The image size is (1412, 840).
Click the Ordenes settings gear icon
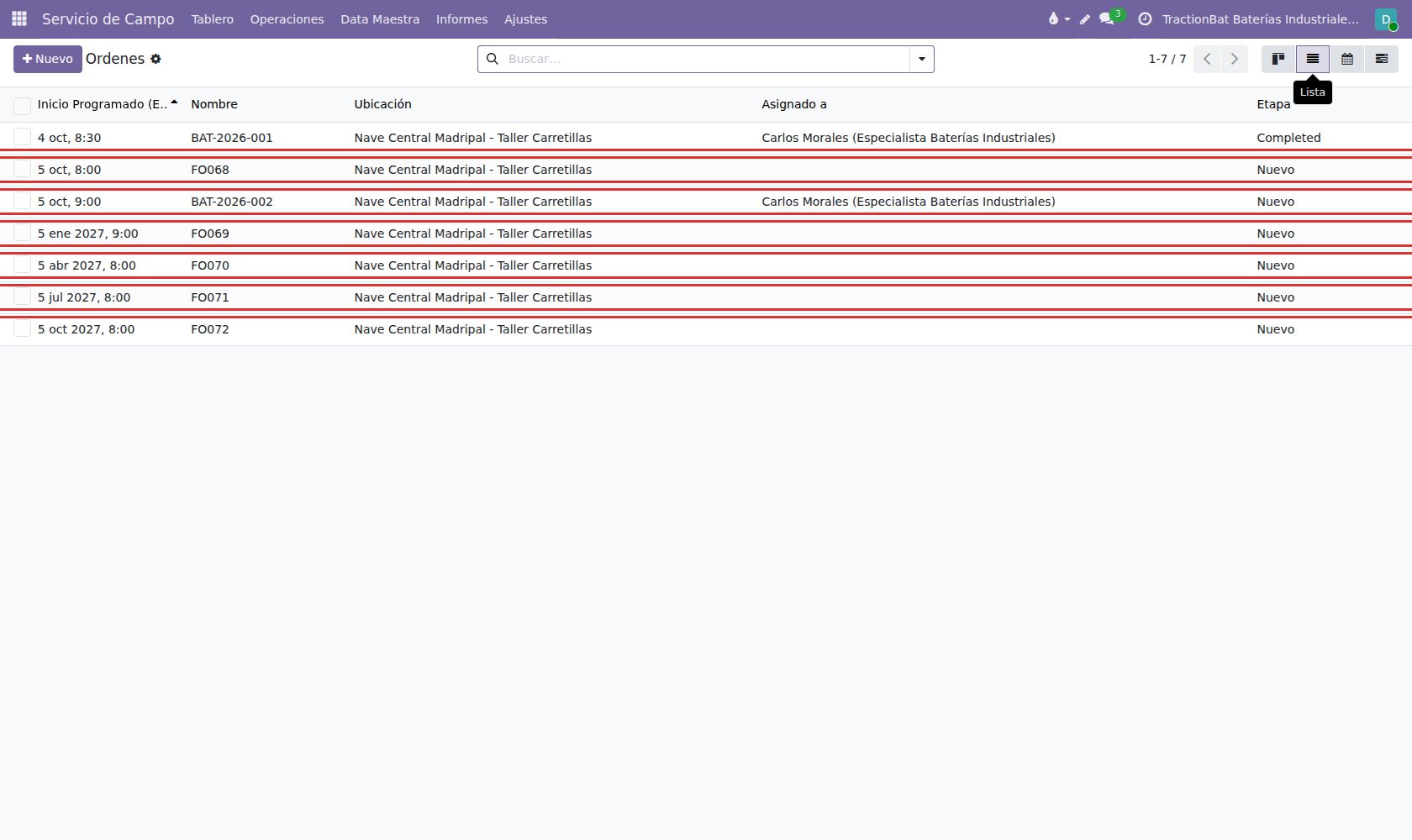(x=155, y=59)
